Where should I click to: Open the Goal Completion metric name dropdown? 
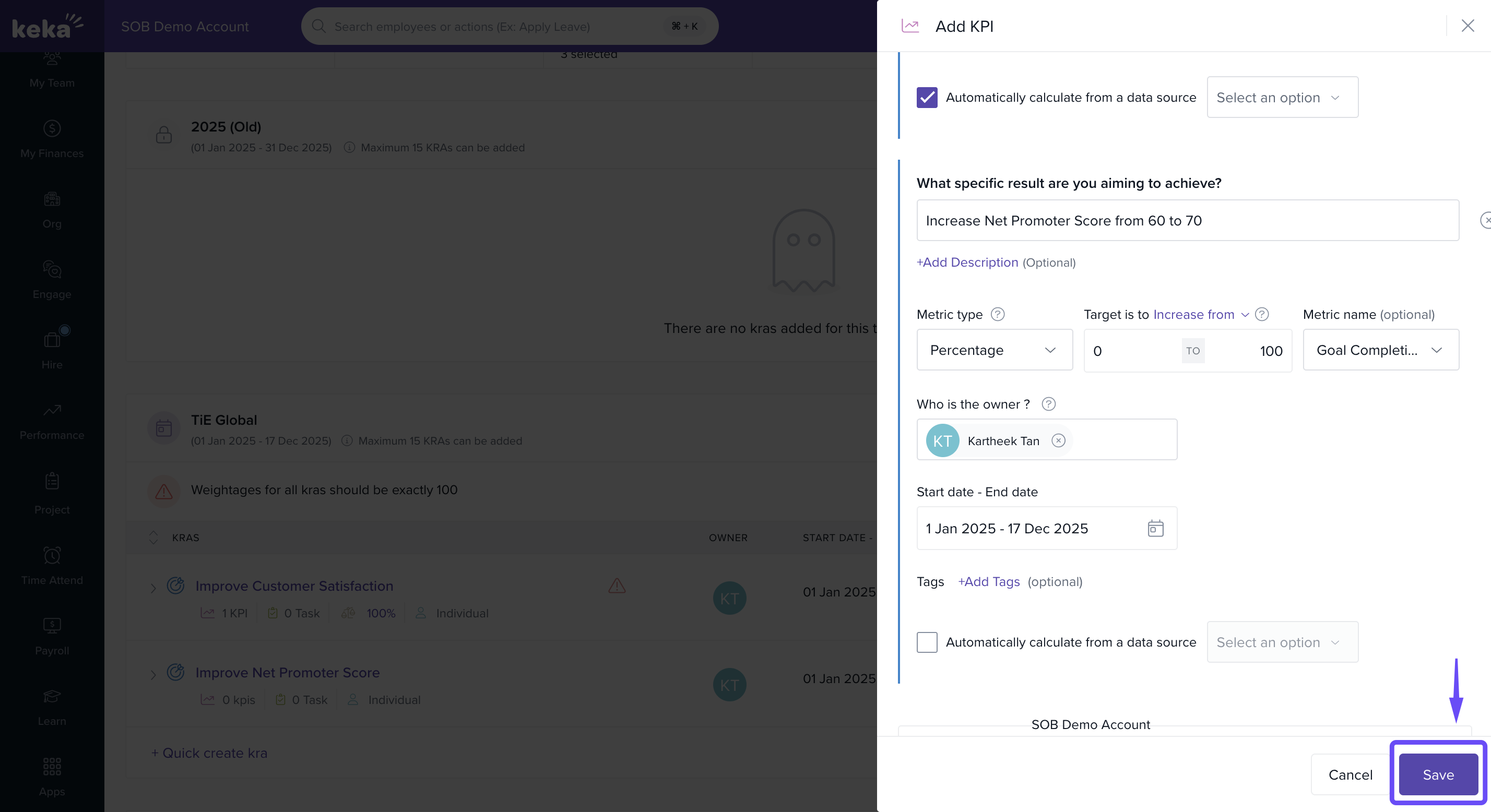click(1380, 350)
